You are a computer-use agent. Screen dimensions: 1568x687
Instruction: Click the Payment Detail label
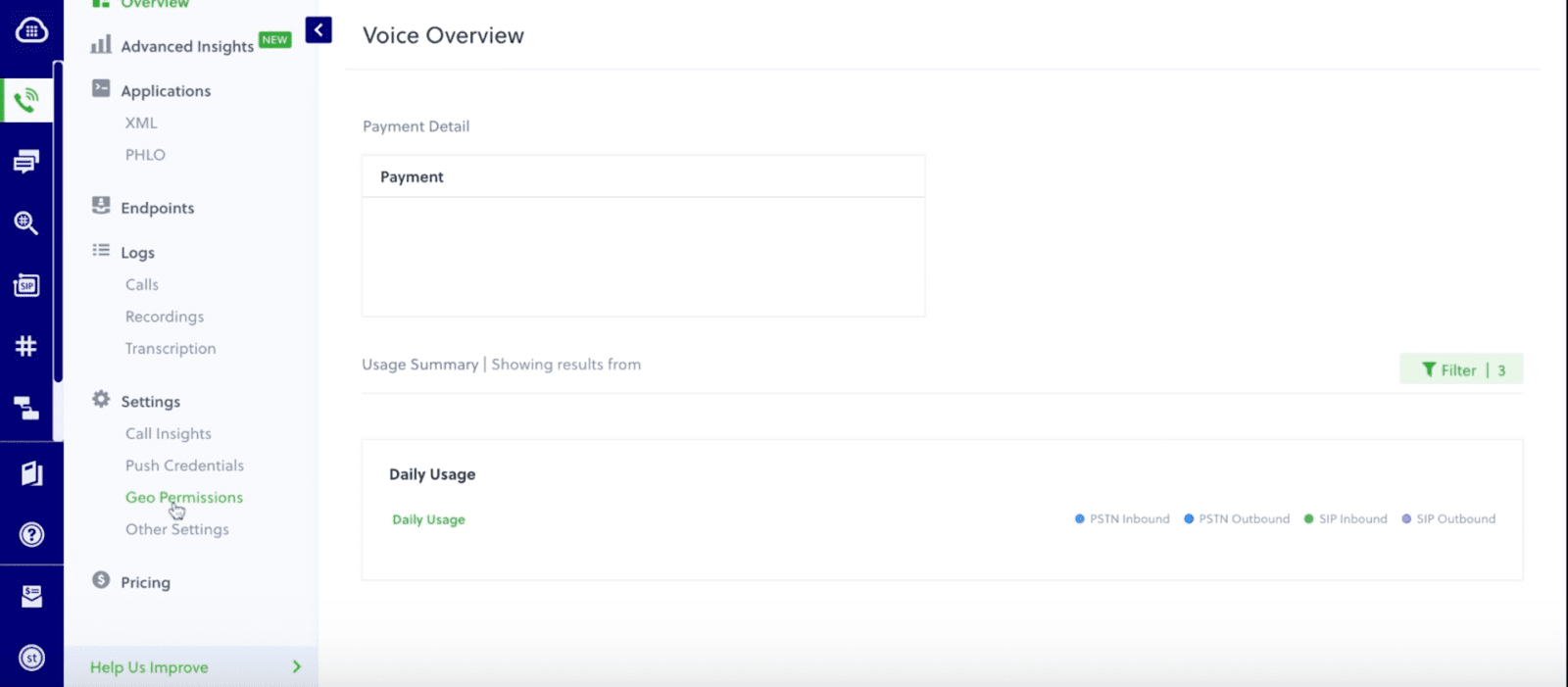tap(416, 126)
